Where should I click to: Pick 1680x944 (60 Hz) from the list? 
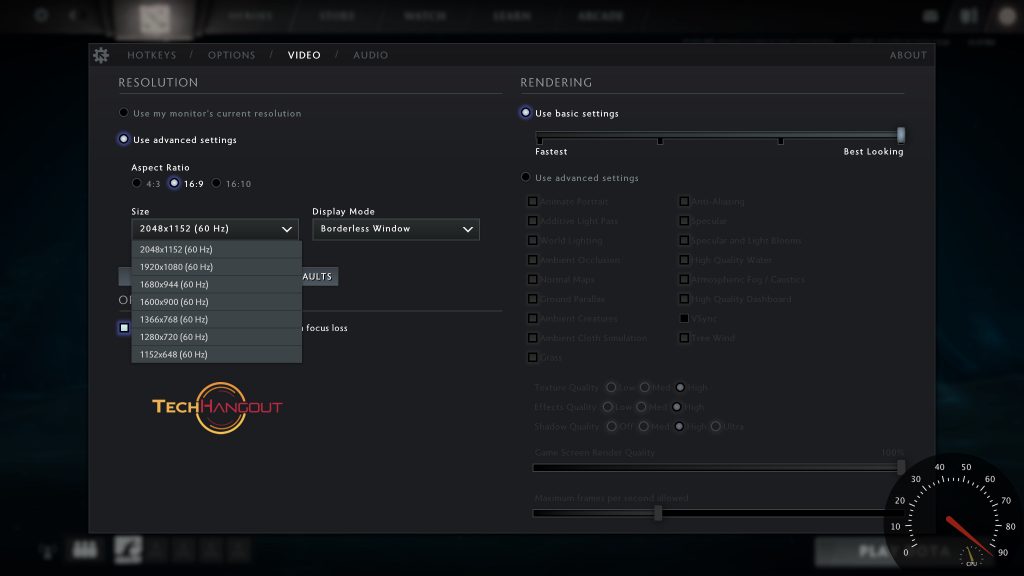tap(216, 284)
